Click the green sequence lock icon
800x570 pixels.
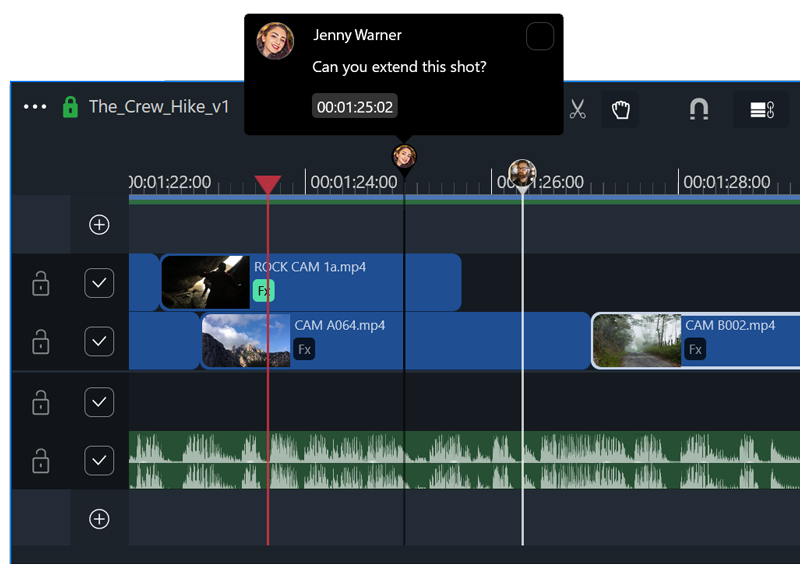(x=70, y=107)
